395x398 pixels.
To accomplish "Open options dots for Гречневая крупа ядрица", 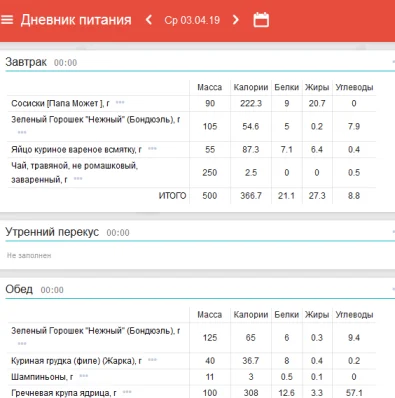I will 127,392.
